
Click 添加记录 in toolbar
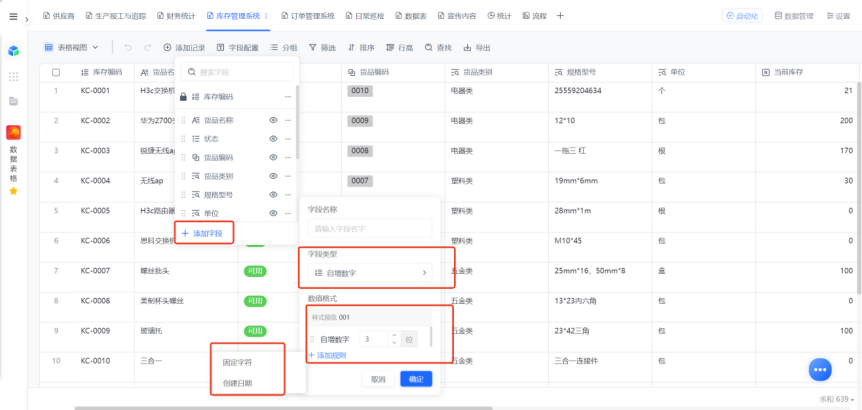184,48
